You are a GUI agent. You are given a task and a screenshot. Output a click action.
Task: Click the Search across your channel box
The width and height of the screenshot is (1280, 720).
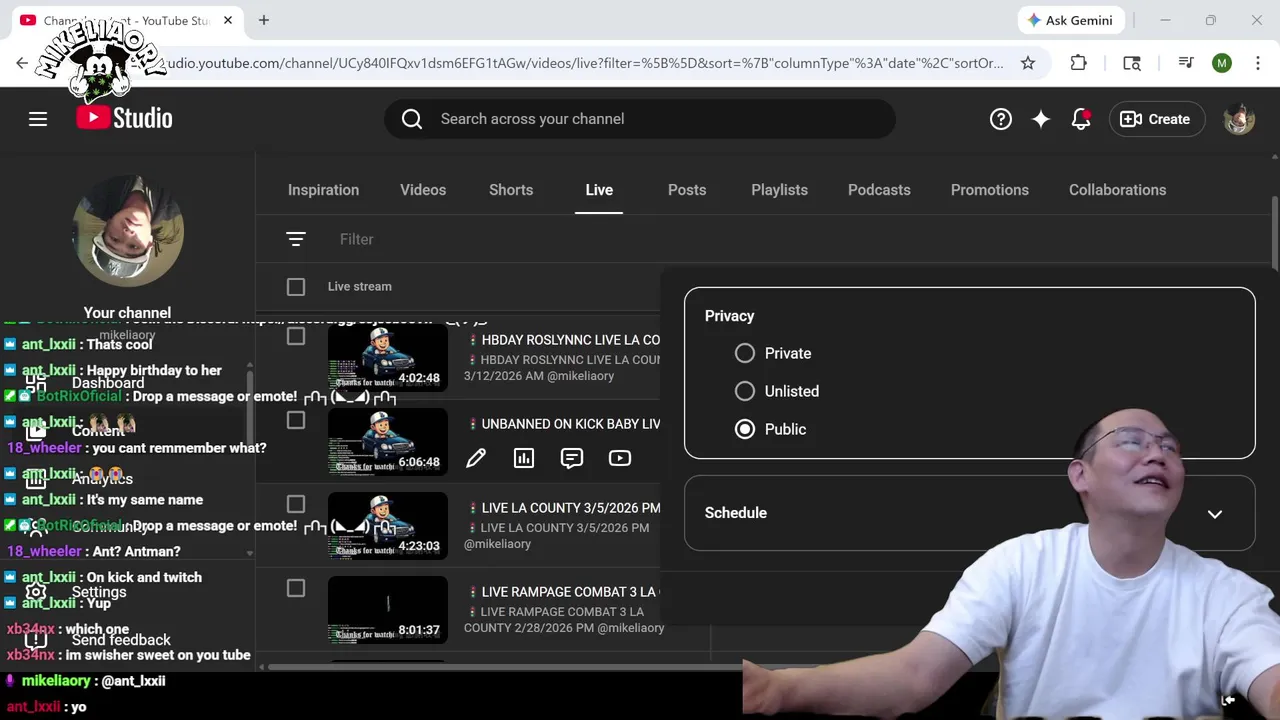pyautogui.click(x=640, y=119)
